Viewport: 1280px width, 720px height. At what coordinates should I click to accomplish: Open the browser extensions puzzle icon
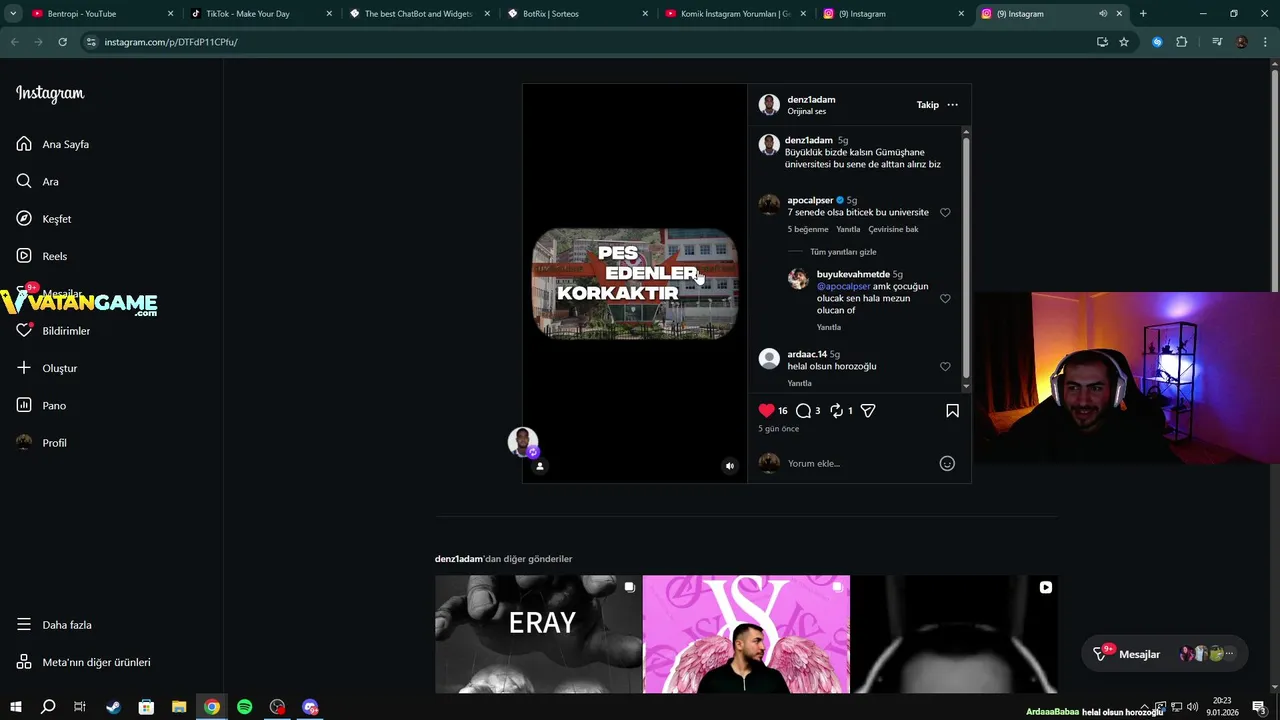click(1181, 42)
